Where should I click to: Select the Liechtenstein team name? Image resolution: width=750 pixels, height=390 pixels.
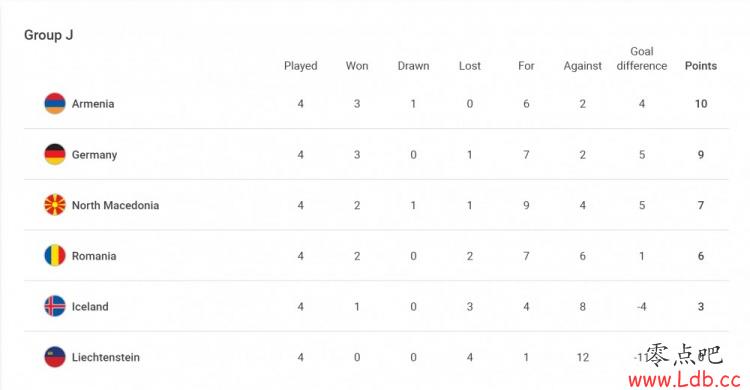106,357
